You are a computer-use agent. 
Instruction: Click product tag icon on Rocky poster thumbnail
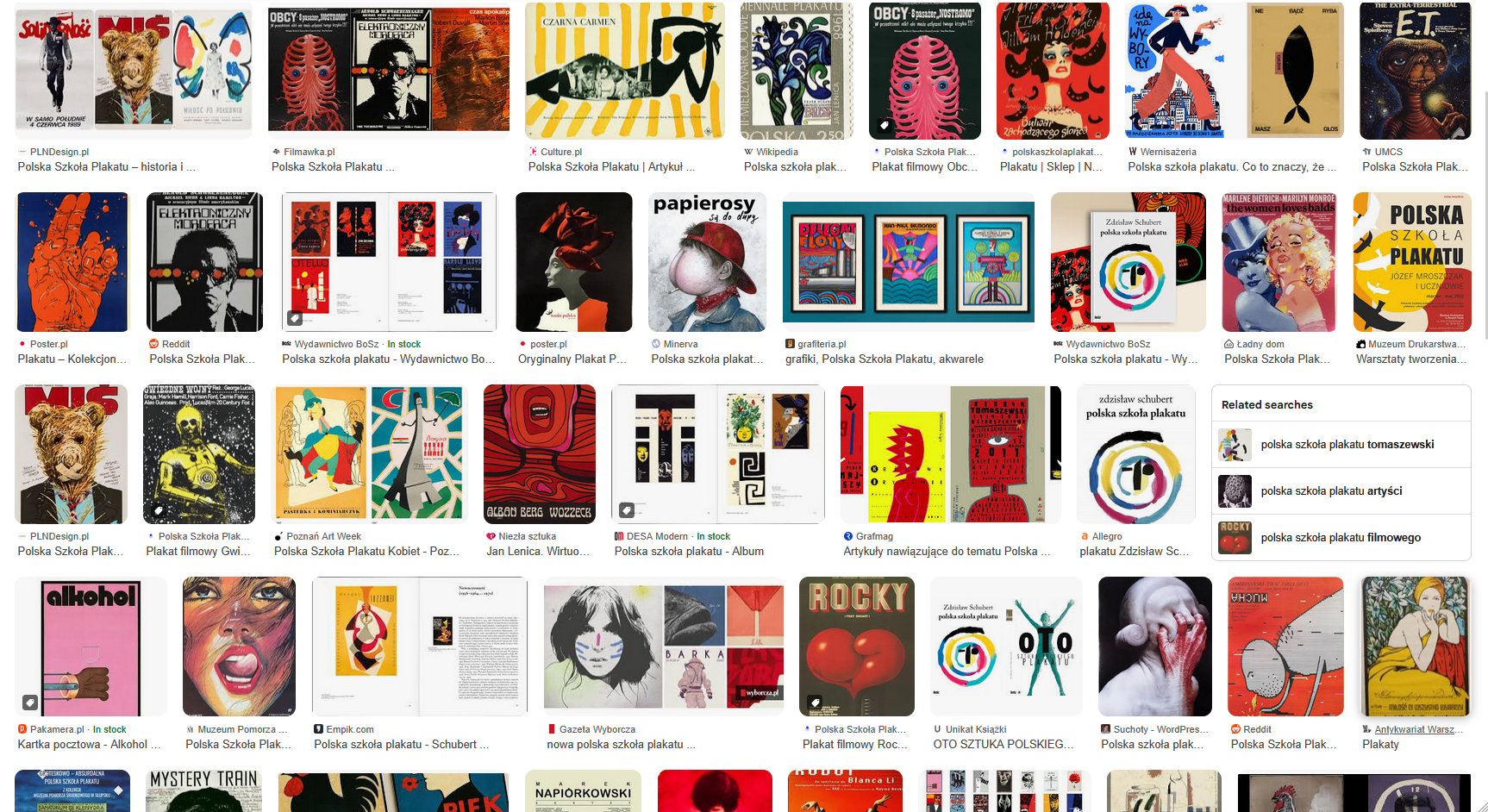pyautogui.click(x=815, y=703)
